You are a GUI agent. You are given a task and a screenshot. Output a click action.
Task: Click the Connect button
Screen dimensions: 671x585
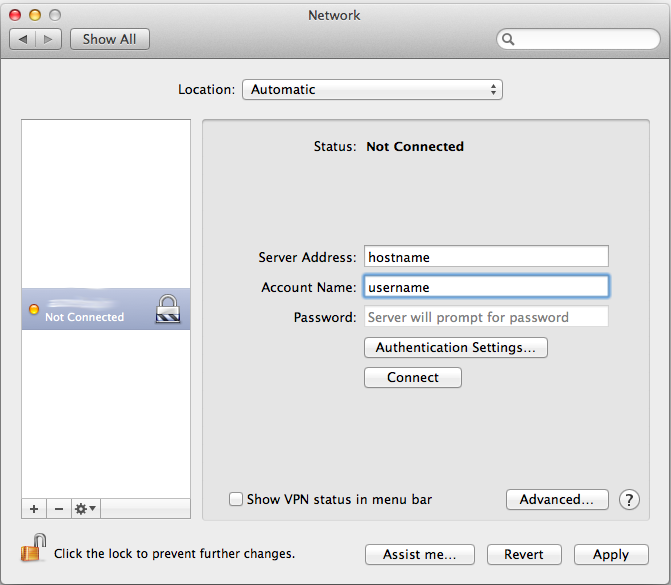412,378
